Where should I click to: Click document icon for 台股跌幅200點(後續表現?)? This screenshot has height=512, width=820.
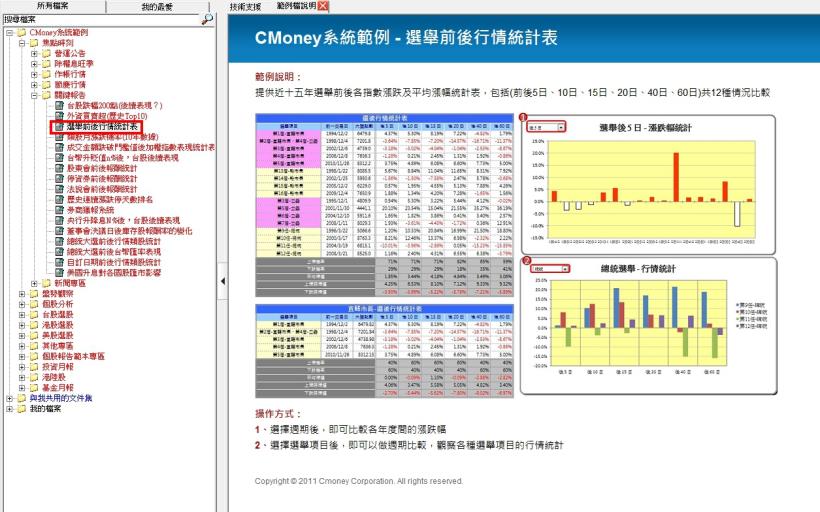60,106
